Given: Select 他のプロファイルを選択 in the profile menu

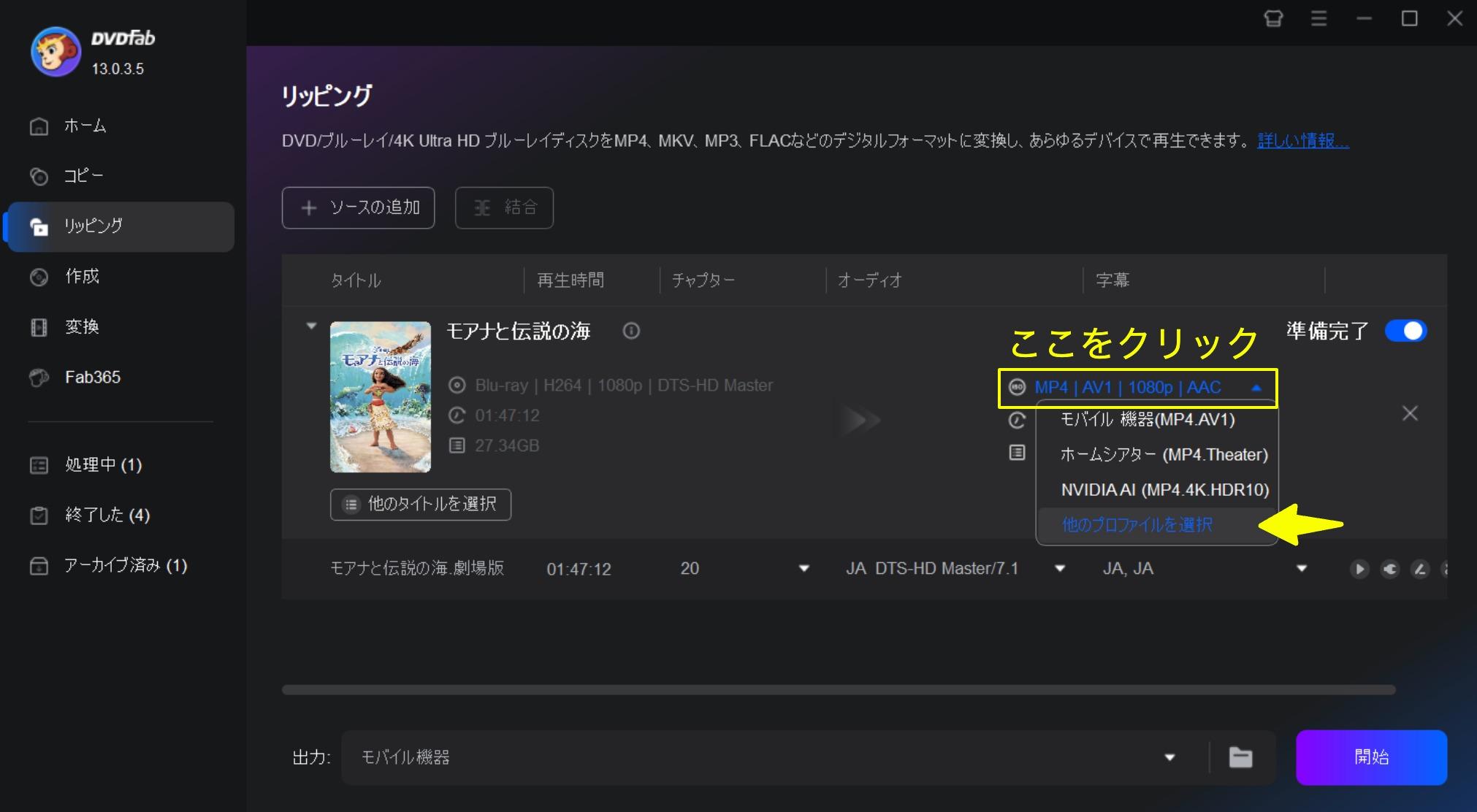Looking at the screenshot, I should click(x=1157, y=525).
